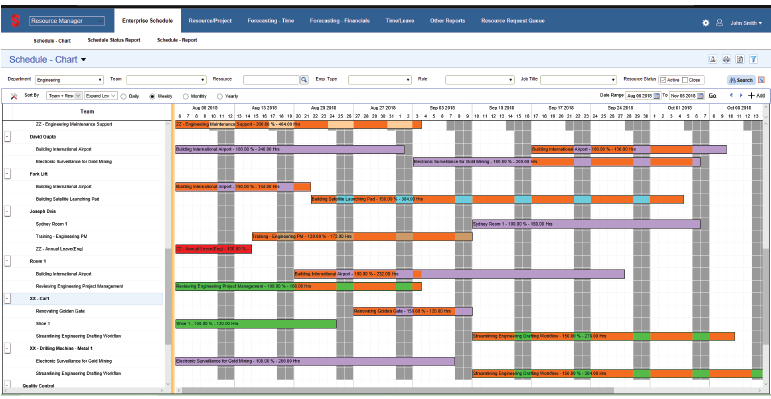Viewport: 771px width, 399px height.
Task: Collapse the David Gupta group
Action: click(x=7, y=137)
